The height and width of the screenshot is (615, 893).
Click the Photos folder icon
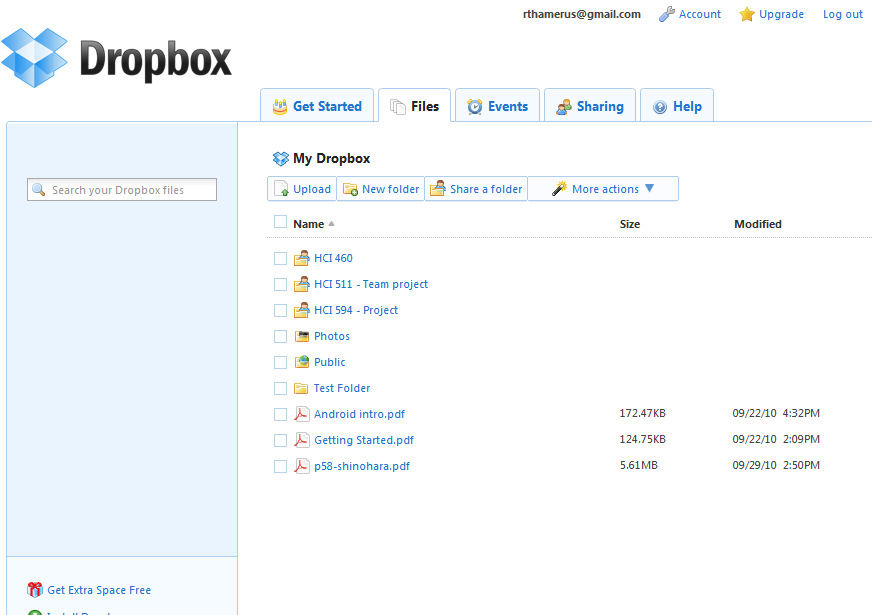pos(302,336)
